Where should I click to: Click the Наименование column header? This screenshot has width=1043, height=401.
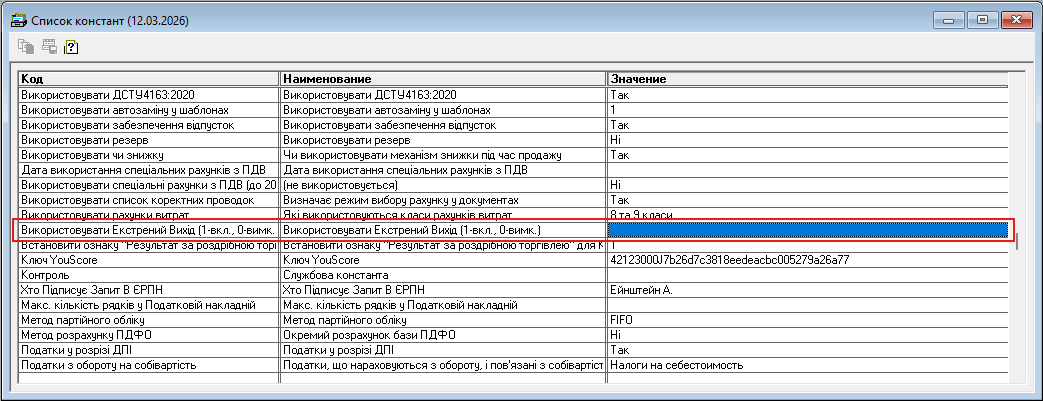pyautogui.click(x=442, y=78)
